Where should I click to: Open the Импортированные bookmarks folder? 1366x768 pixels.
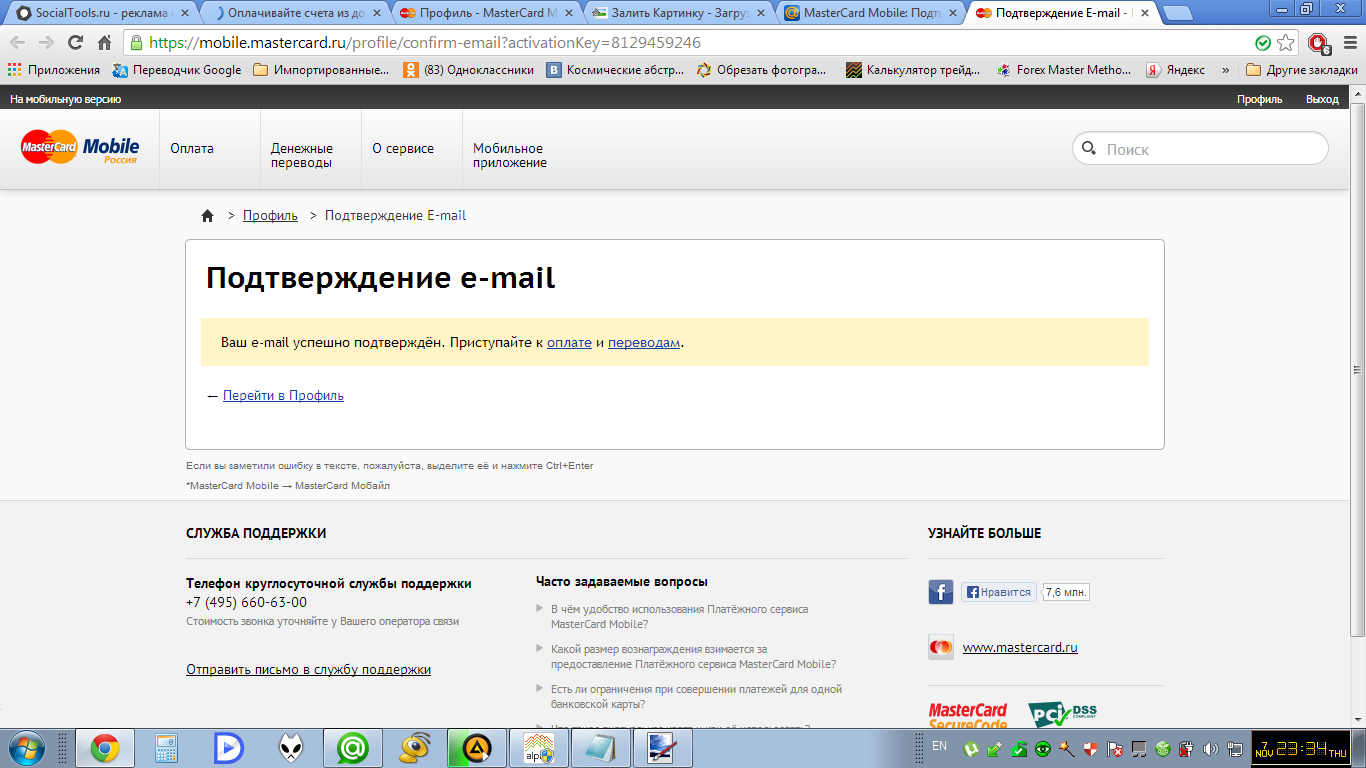point(322,70)
